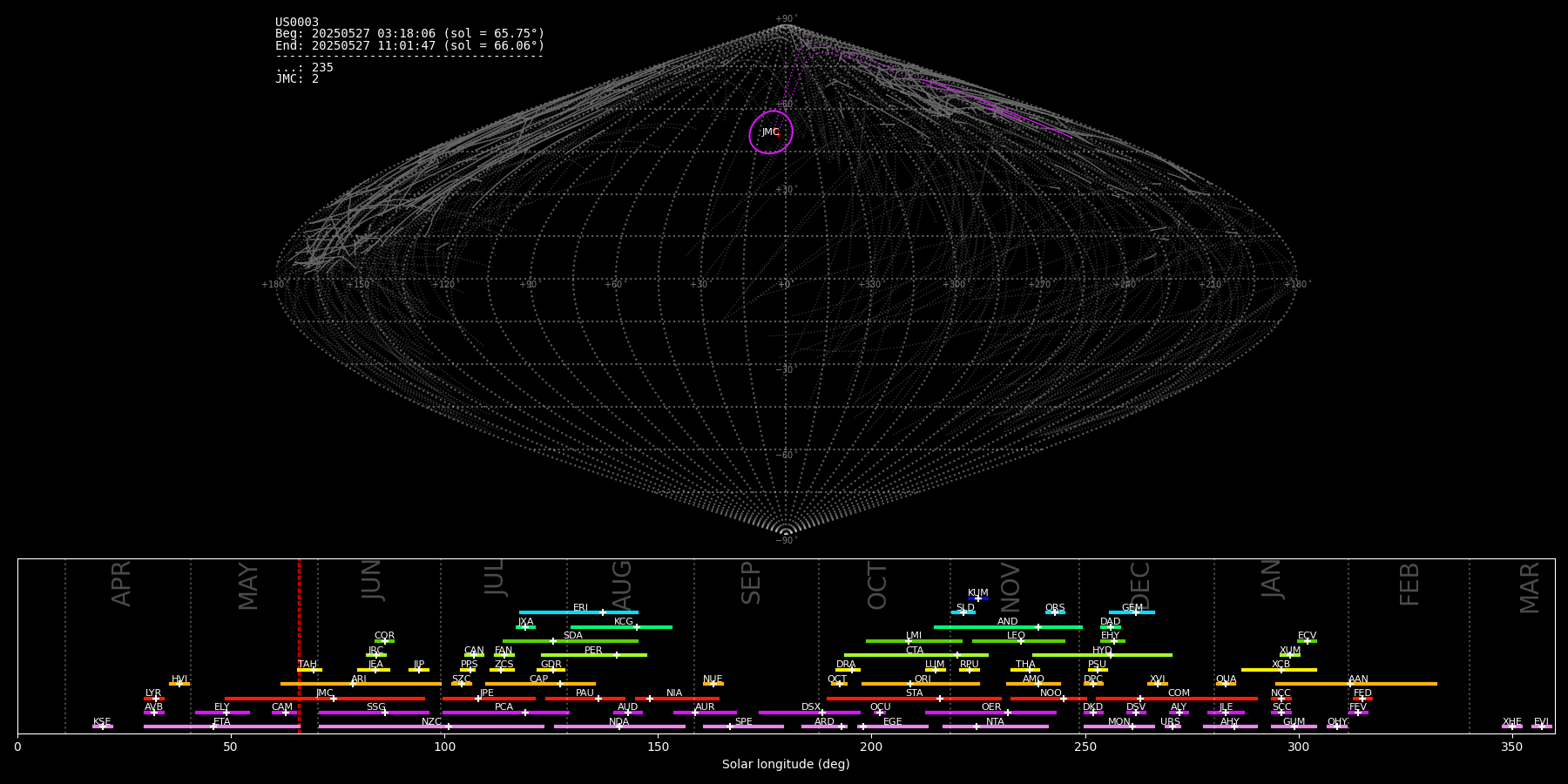Click the XCB shower label
The height and width of the screenshot is (784, 1568).
tap(1281, 664)
